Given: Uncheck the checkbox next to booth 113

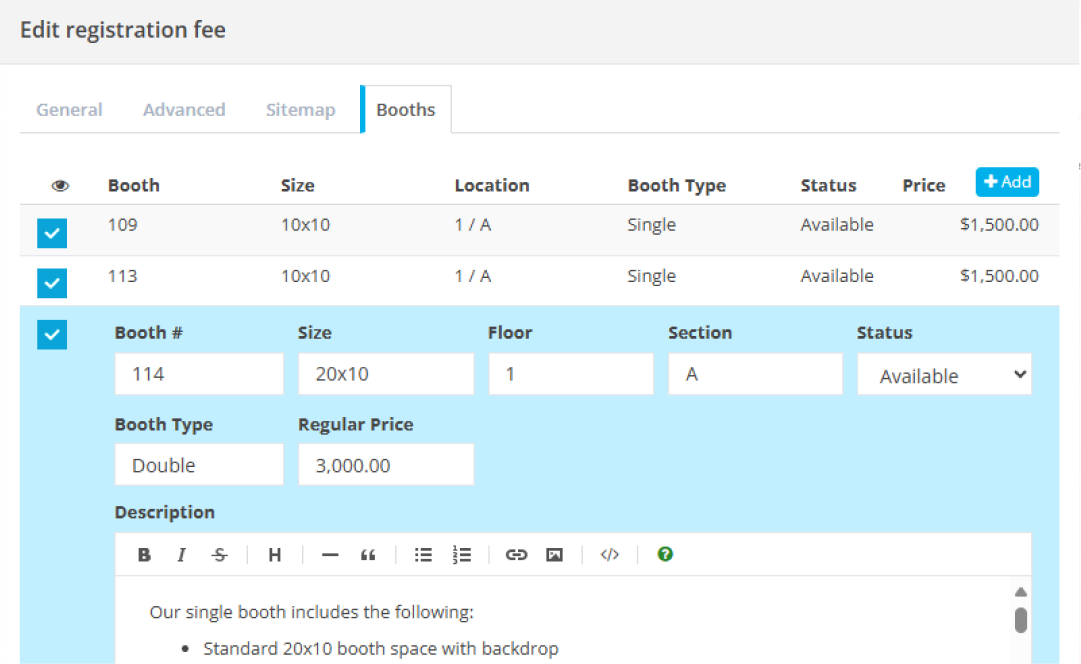Looking at the screenshot, I should (x=52, y=283).
